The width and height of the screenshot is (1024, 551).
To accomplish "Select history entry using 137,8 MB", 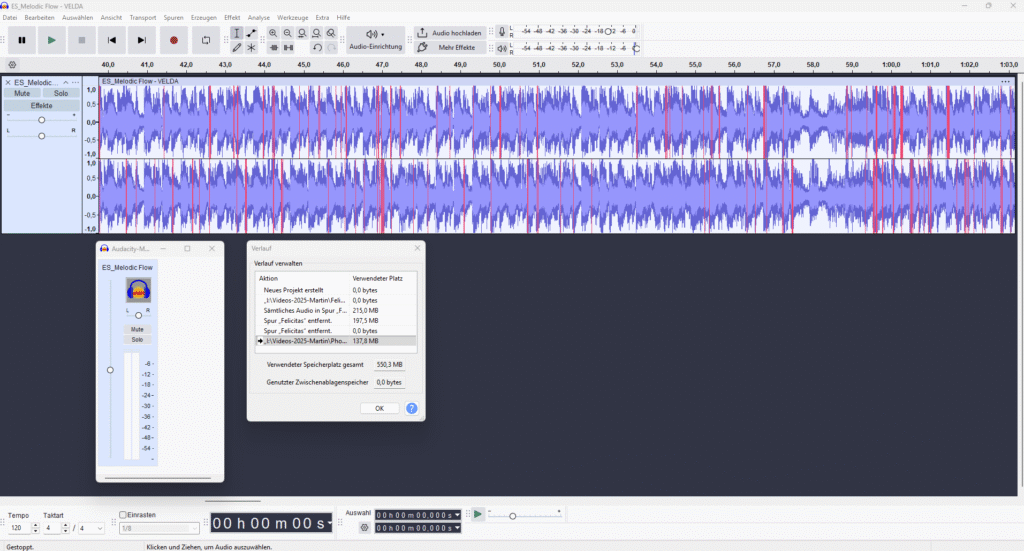I will (336, 341).
